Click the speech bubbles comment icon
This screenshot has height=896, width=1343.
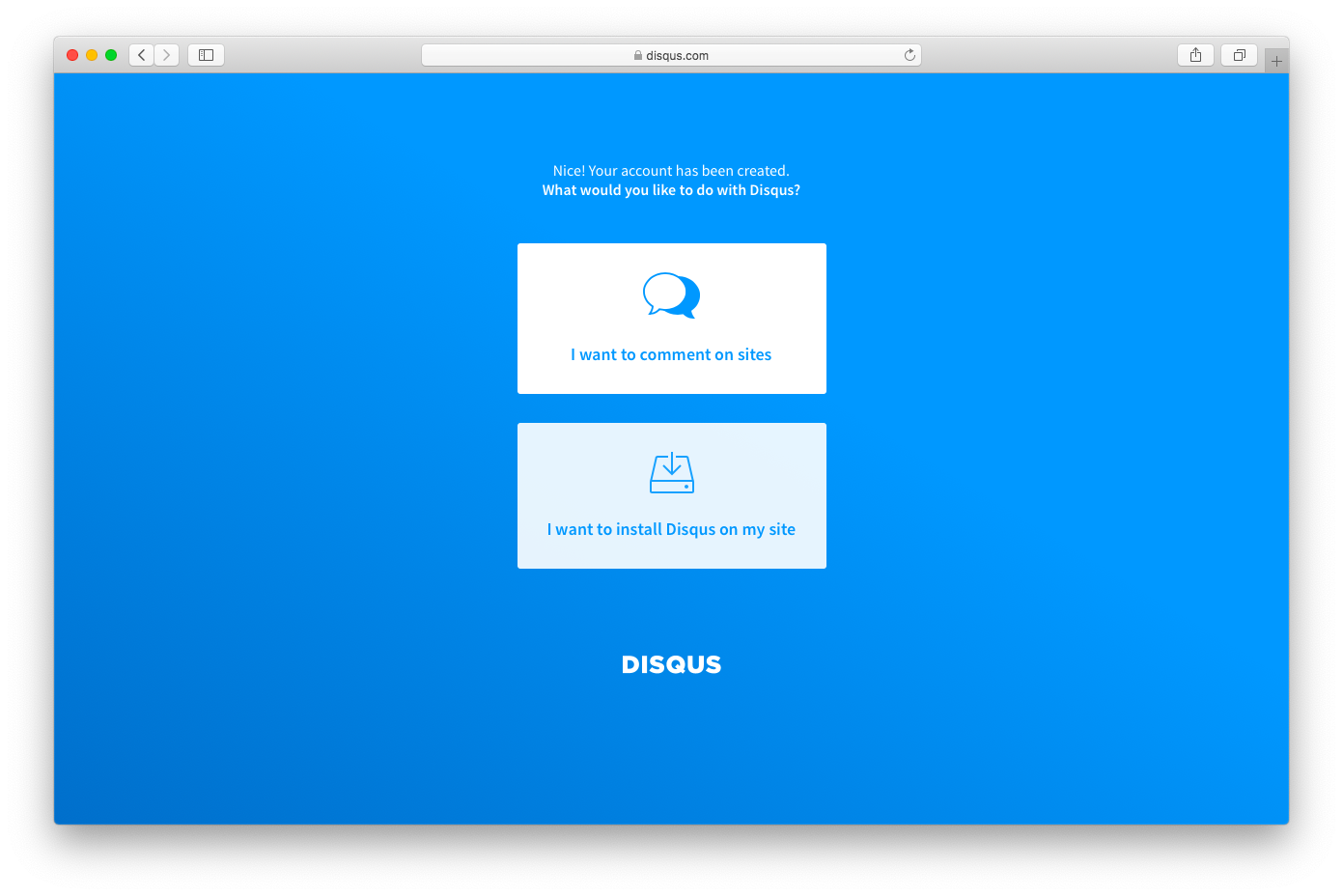[x=672, y=295]
